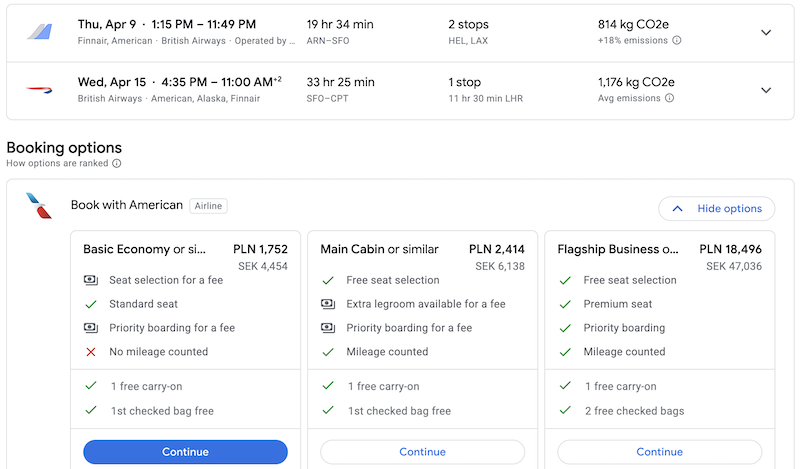Image resolution: width=800 pixels, height=469 pixels.
Task: Click the 1,176 kg CO2e value
Action: tap(636, 82)
